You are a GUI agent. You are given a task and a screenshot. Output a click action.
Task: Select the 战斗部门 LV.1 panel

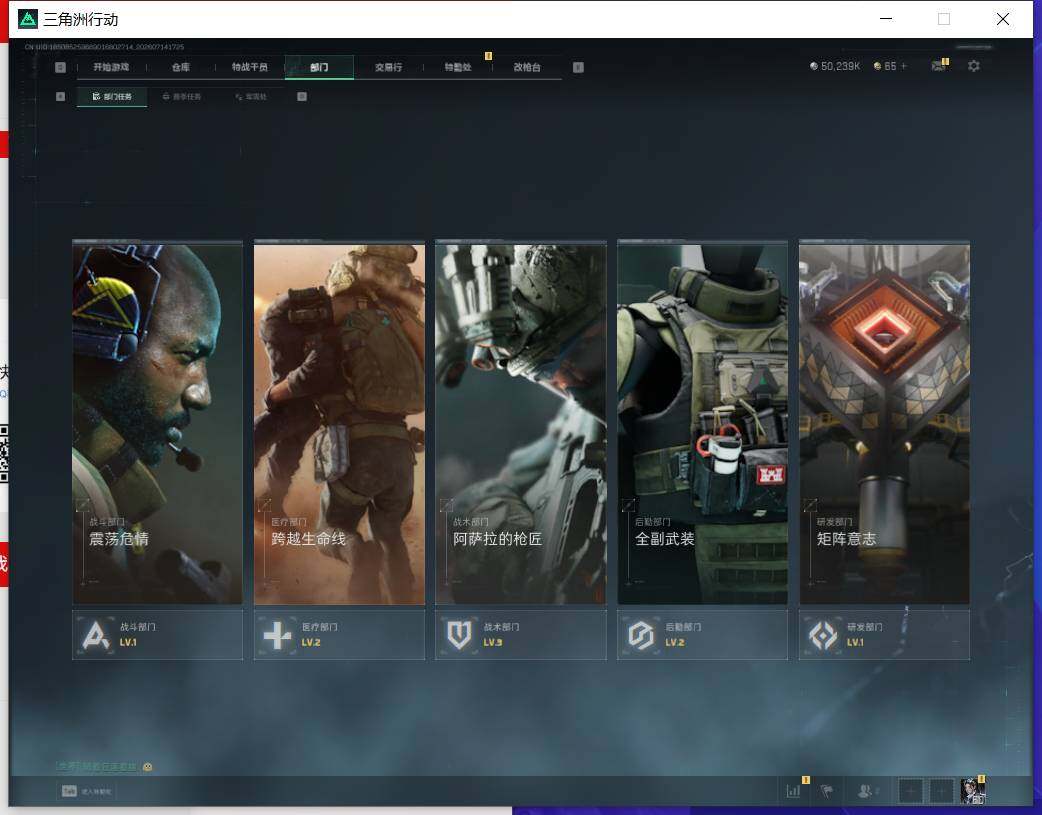(157, 635)
